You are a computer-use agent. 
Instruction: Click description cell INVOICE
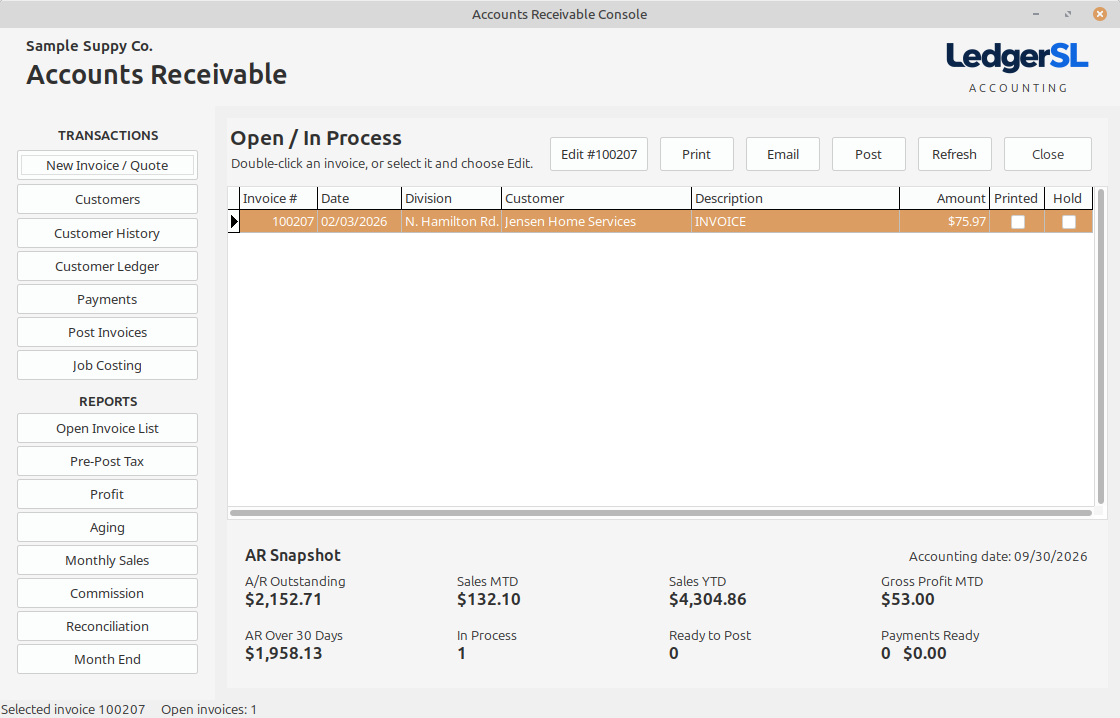pyautogui.click(x=795, y=221)
